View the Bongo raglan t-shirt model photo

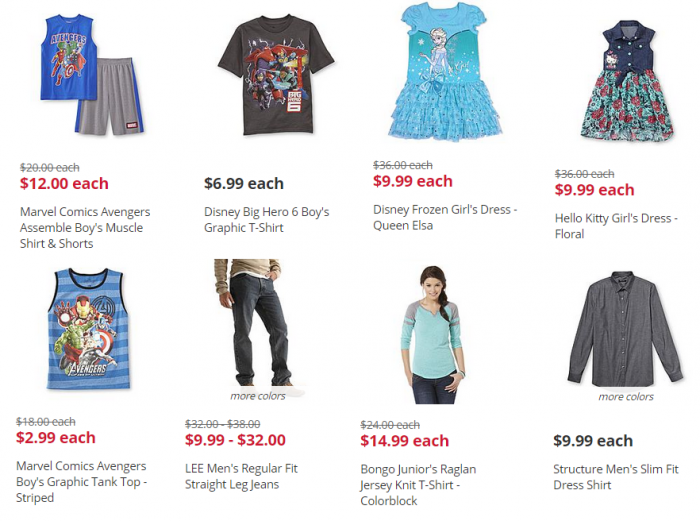click(x=433, y=335)
